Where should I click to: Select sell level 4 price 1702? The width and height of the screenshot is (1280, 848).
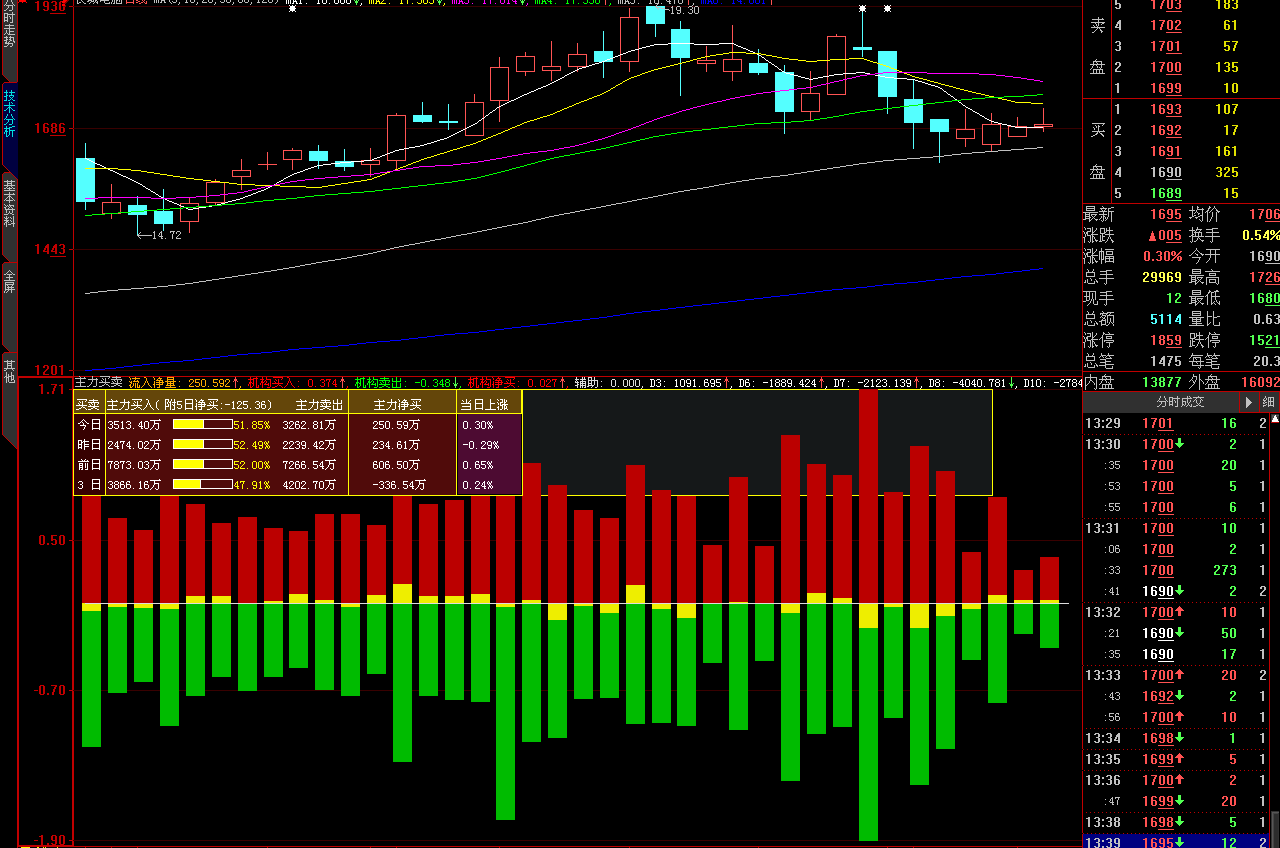(1166, 25)
